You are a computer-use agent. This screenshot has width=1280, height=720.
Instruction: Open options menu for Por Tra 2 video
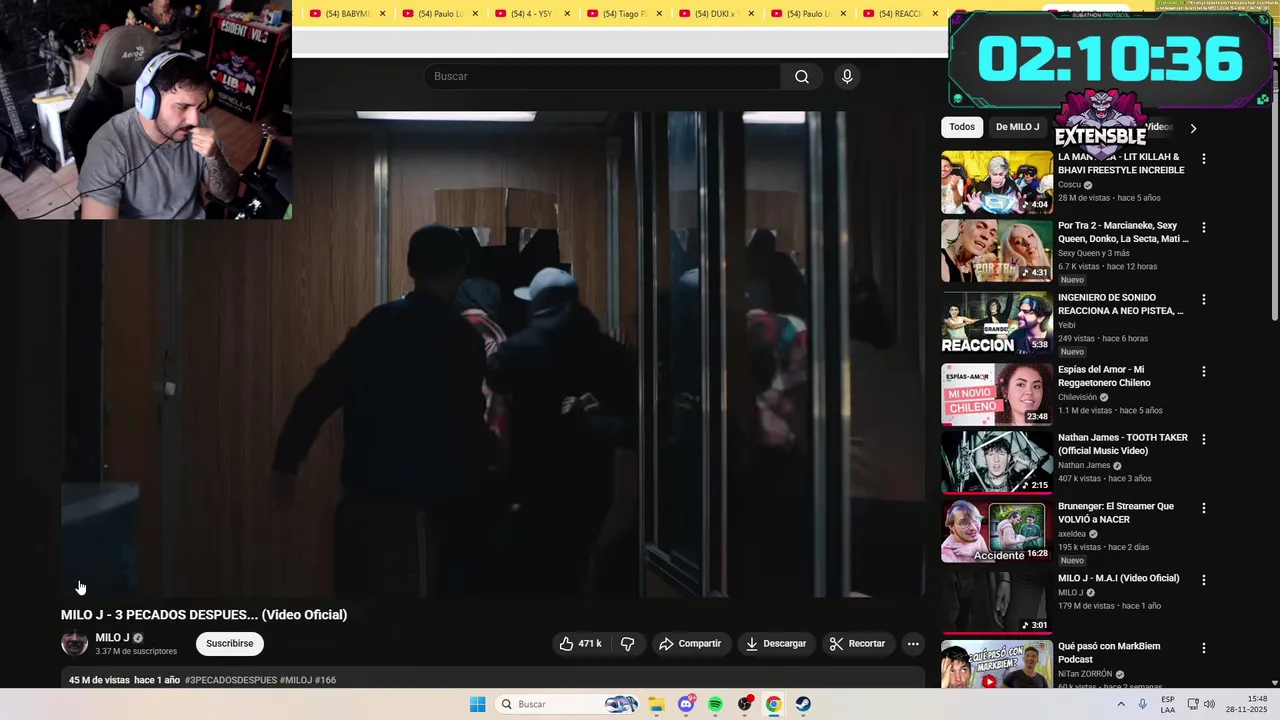pyautogui.click(x=1204, y=228)
